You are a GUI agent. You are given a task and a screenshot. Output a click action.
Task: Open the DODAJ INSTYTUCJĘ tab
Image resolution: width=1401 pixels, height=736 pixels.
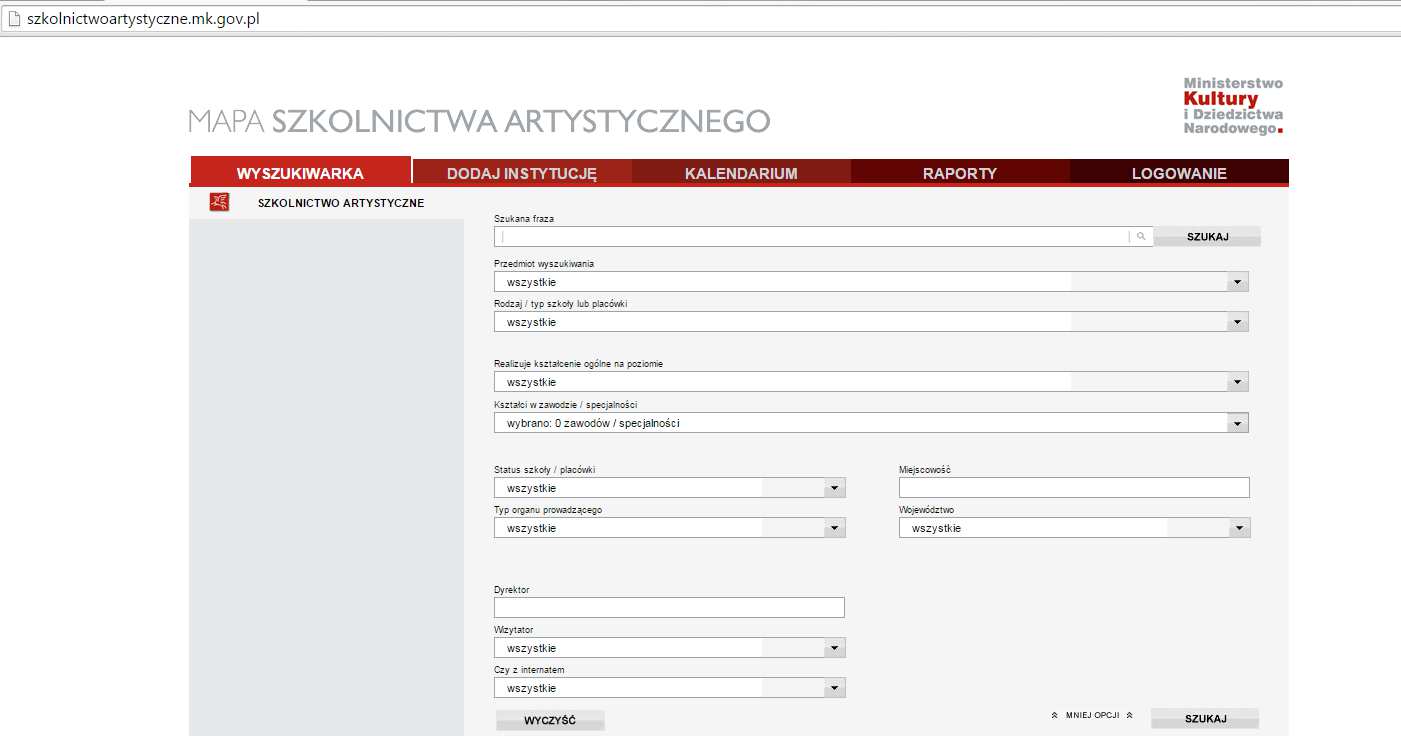tap(522, 173)
